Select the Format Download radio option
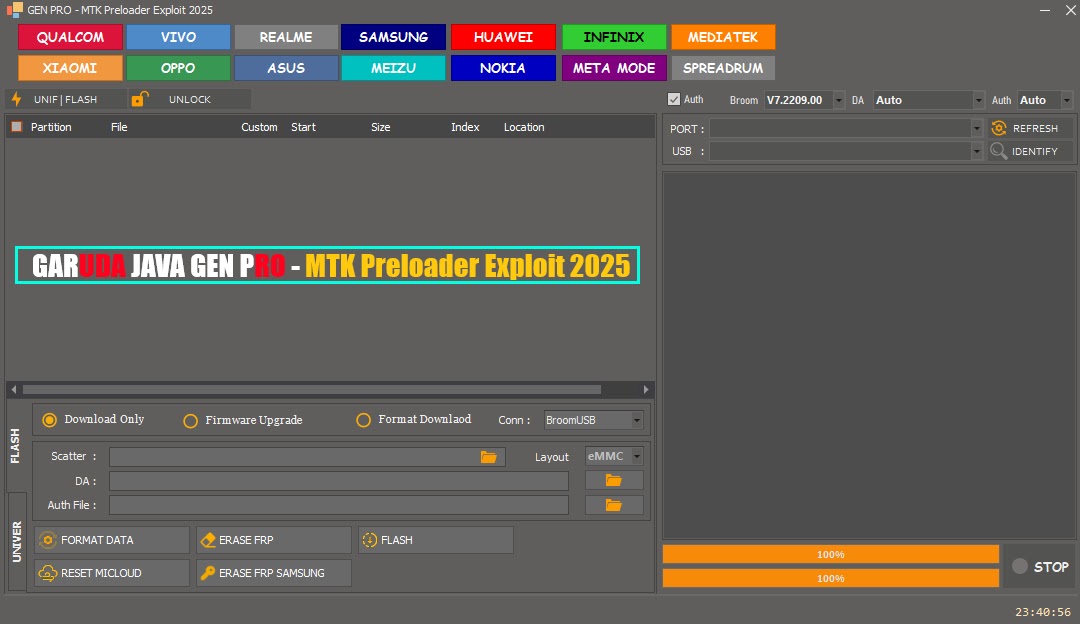This screenshot has width=1080, height=624. [x=363, y=420]
